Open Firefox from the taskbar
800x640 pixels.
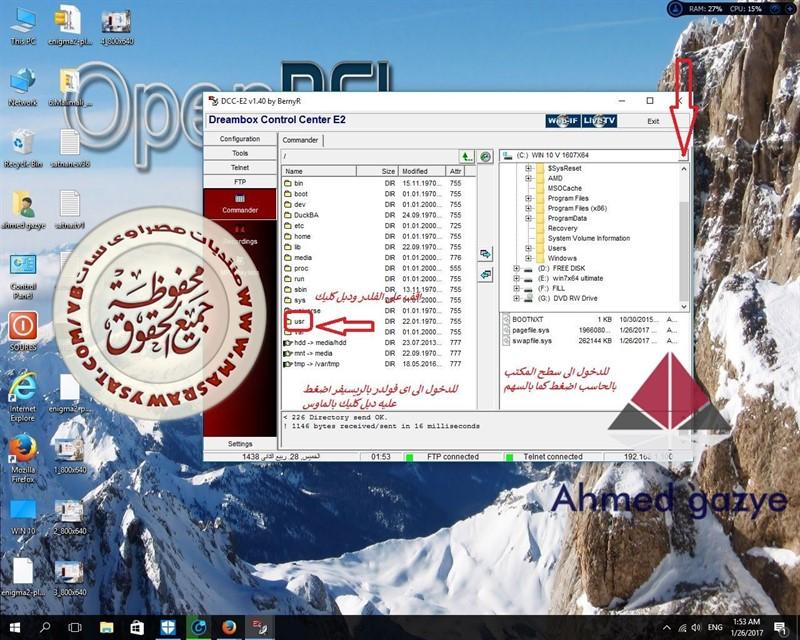tap(229, 627)
